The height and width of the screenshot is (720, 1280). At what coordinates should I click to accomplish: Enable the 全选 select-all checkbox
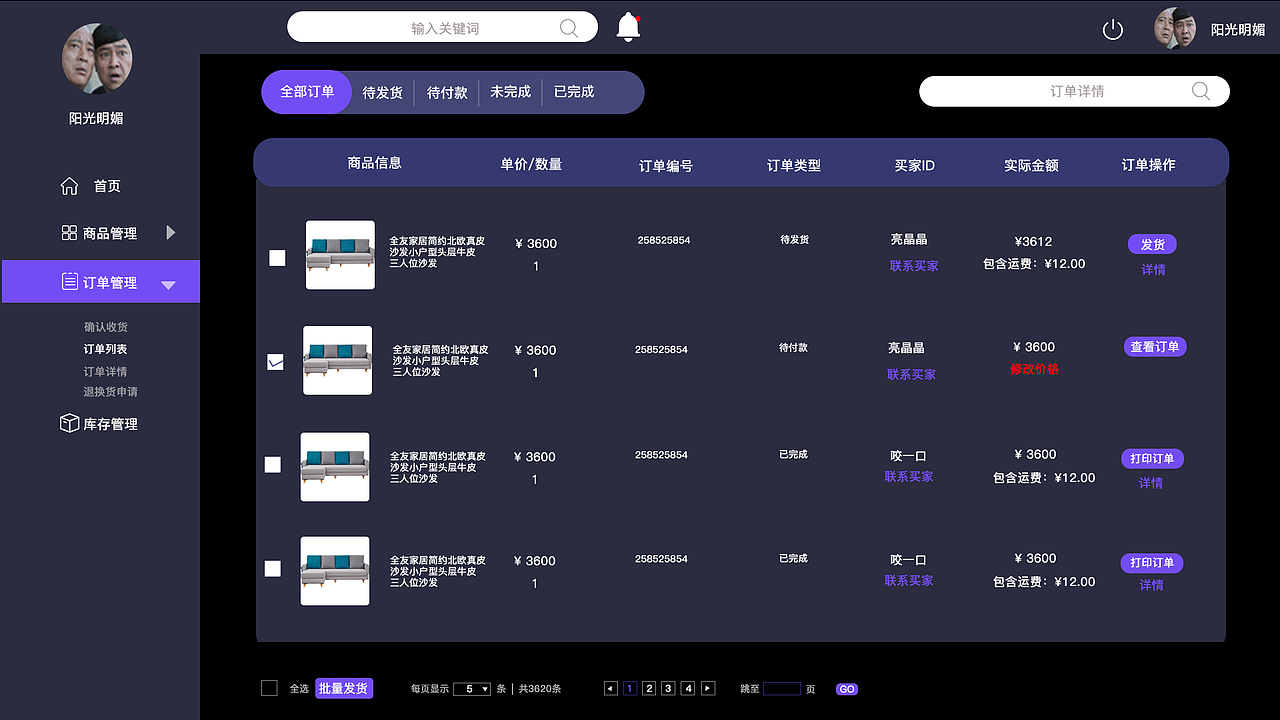click(x=269, y=688)
